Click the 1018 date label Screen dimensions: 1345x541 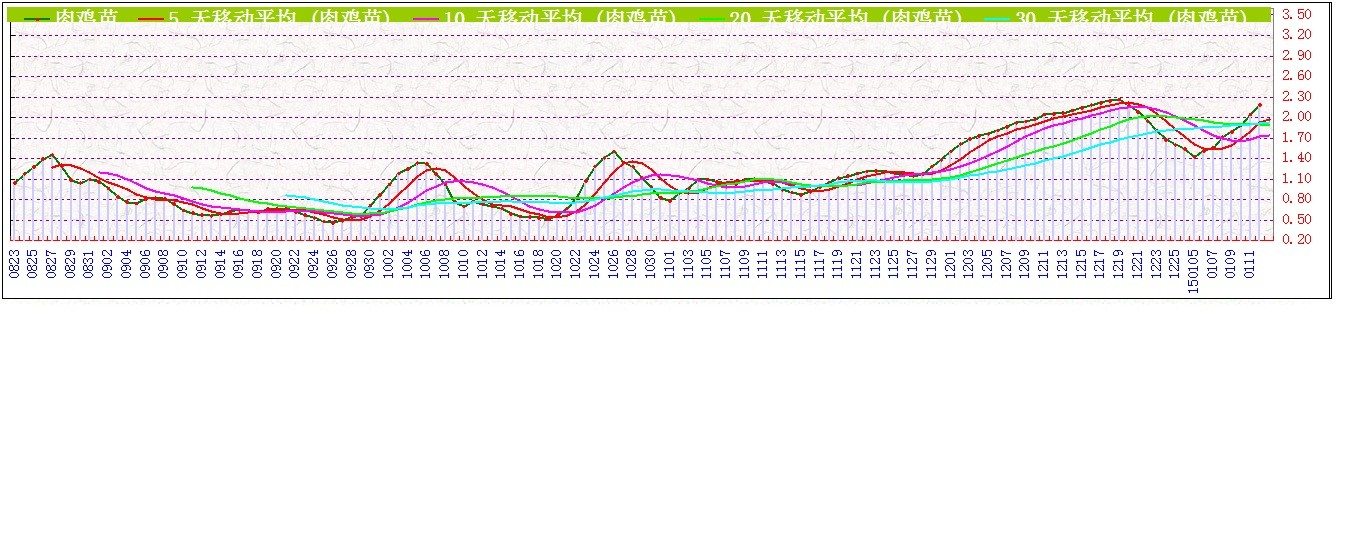tap(538, 263)
